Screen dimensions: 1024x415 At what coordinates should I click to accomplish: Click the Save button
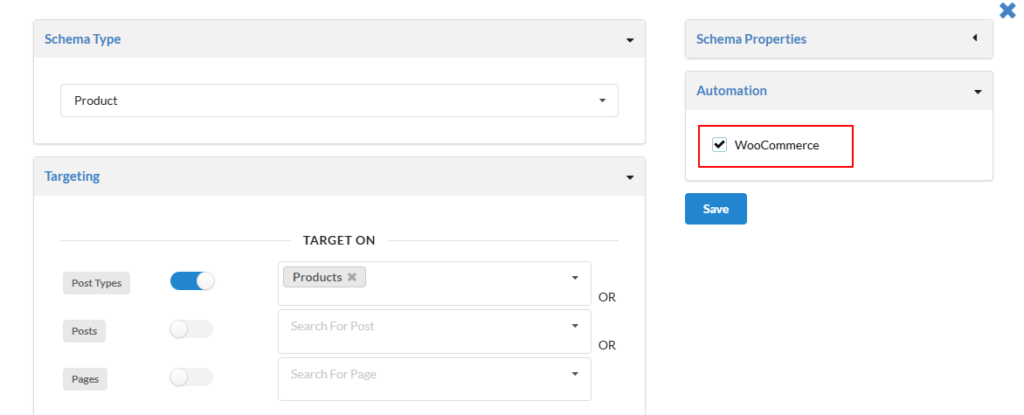click(716, 209)
